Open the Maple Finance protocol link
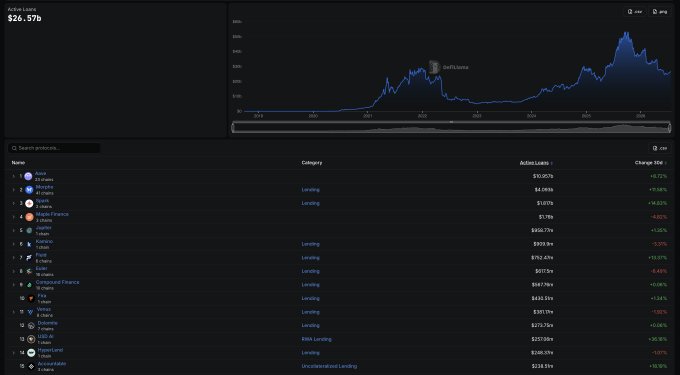Screen dimensions: 680x375 click(x=52, y=214)
